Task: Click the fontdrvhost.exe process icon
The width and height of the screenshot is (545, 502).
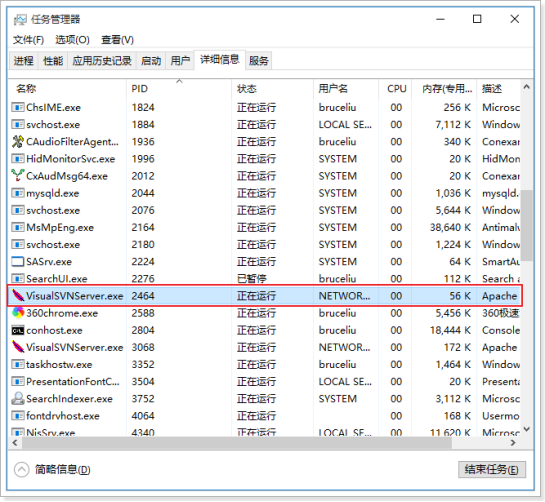Action: 18,415
